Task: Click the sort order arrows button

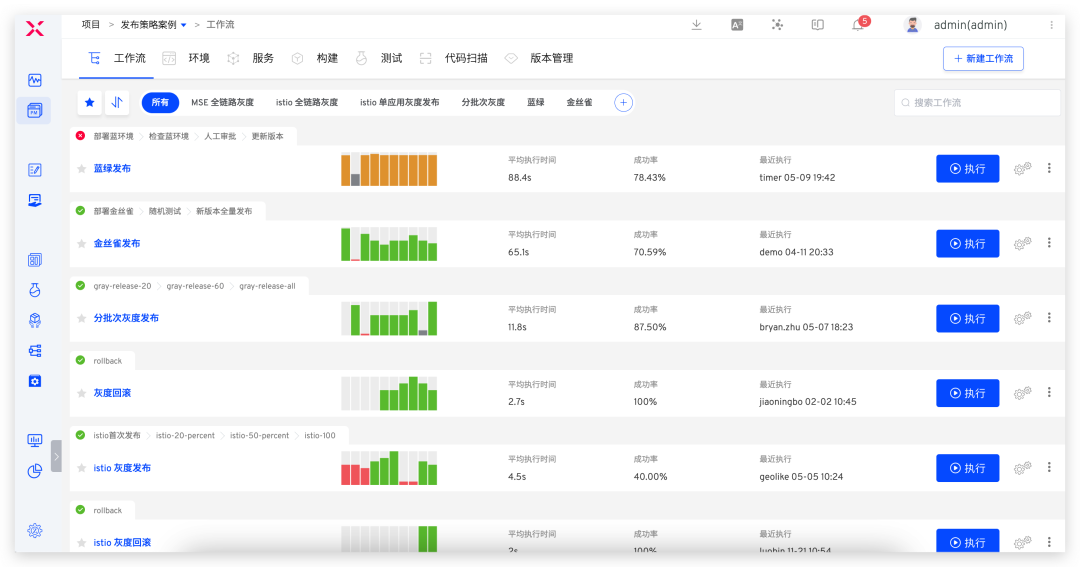Action: point(117,103)
